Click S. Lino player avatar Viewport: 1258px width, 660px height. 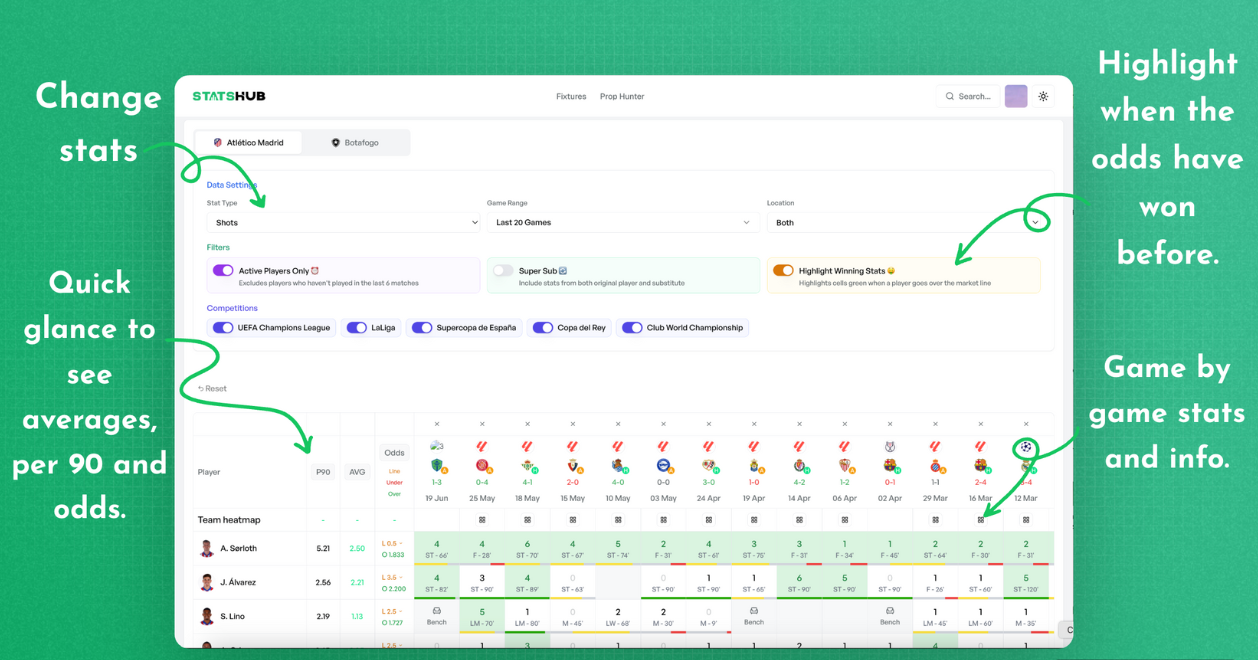point(207,616)
